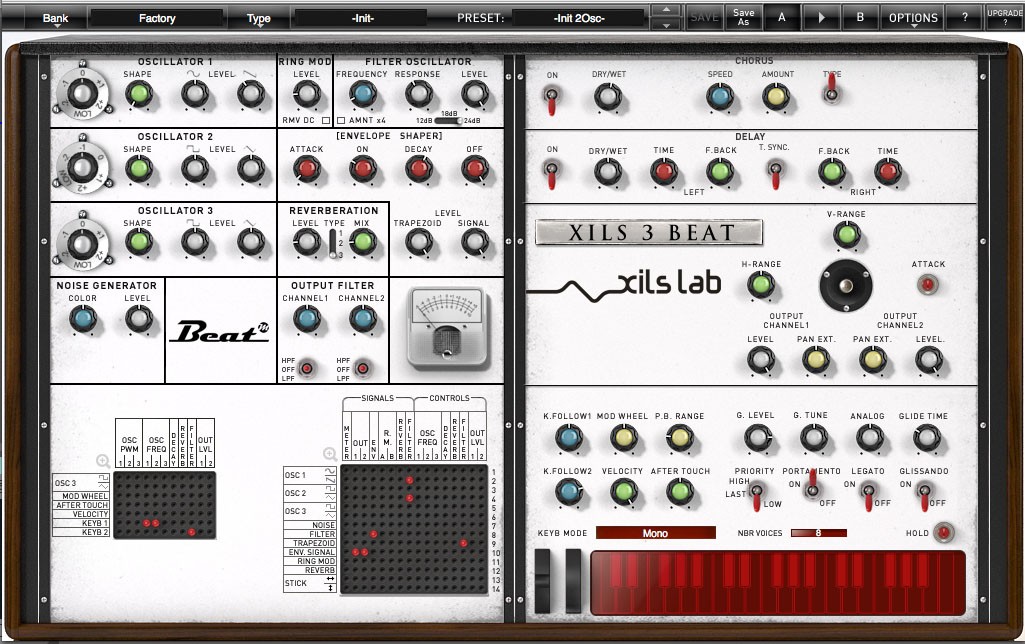This screenshot has height=644, width=1025.
Task: Click the V-Range knob
Action: click(x=847, y=235)
